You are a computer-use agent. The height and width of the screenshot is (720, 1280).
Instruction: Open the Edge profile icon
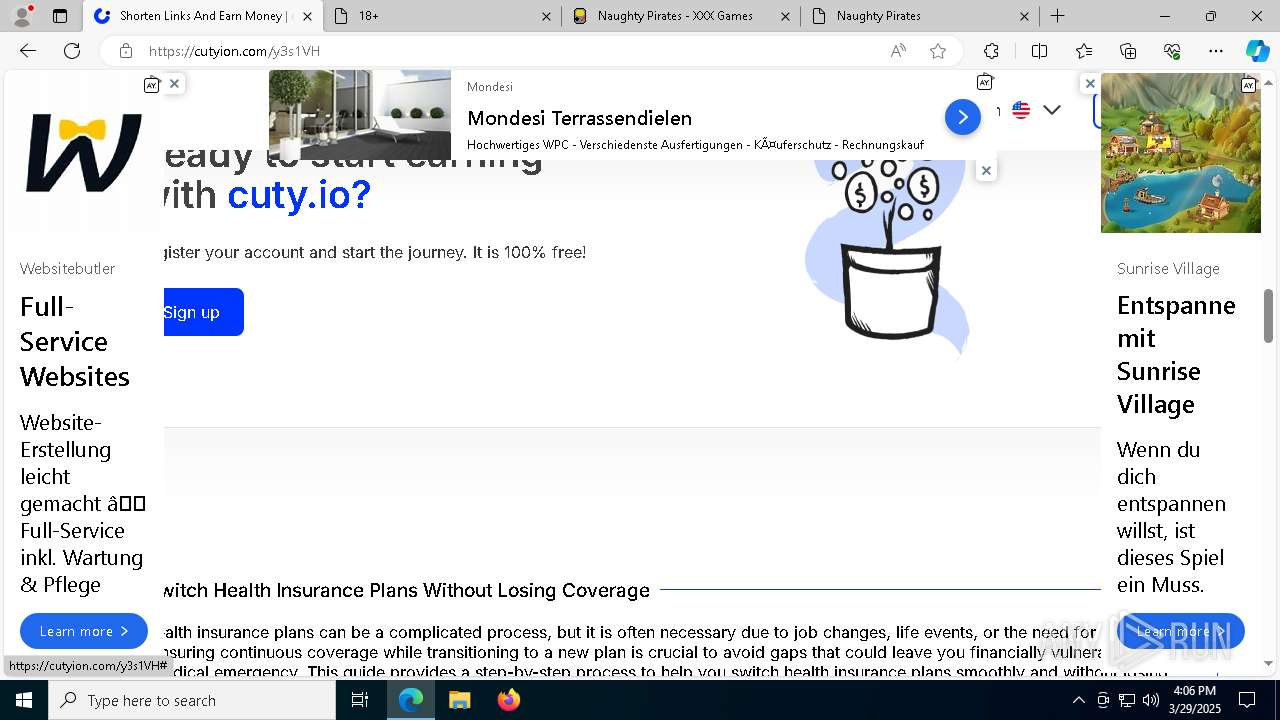[x=22, y=16]
